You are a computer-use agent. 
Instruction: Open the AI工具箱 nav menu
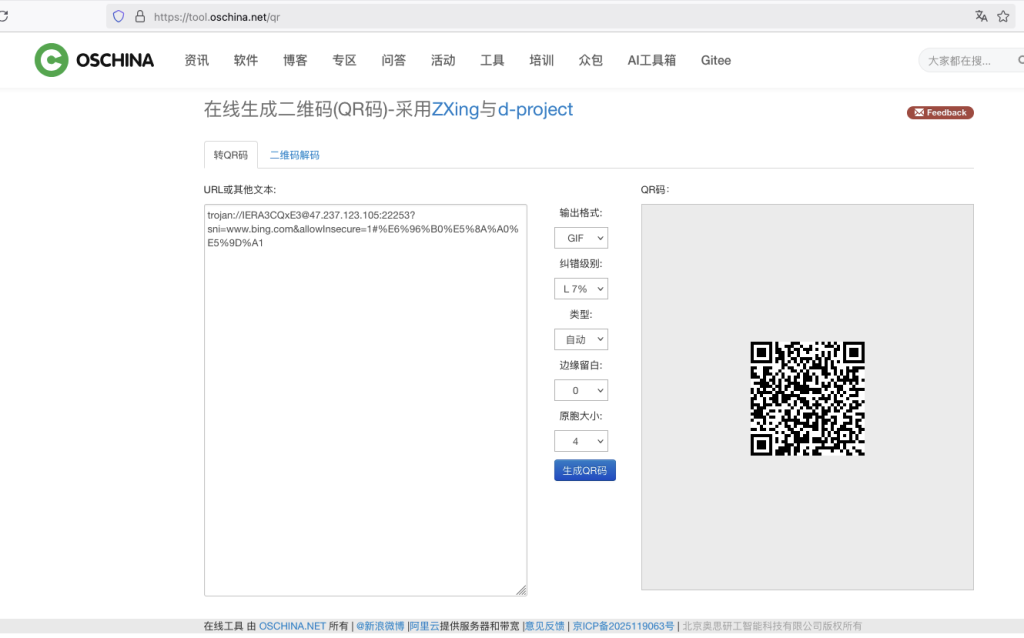tap(652, 60)
